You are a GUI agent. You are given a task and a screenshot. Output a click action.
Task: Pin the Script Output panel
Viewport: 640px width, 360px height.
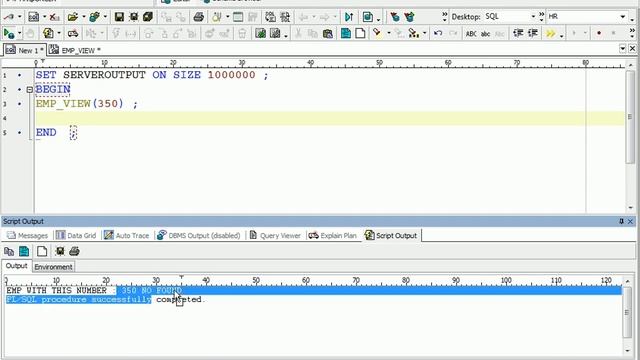pos(621,221)
